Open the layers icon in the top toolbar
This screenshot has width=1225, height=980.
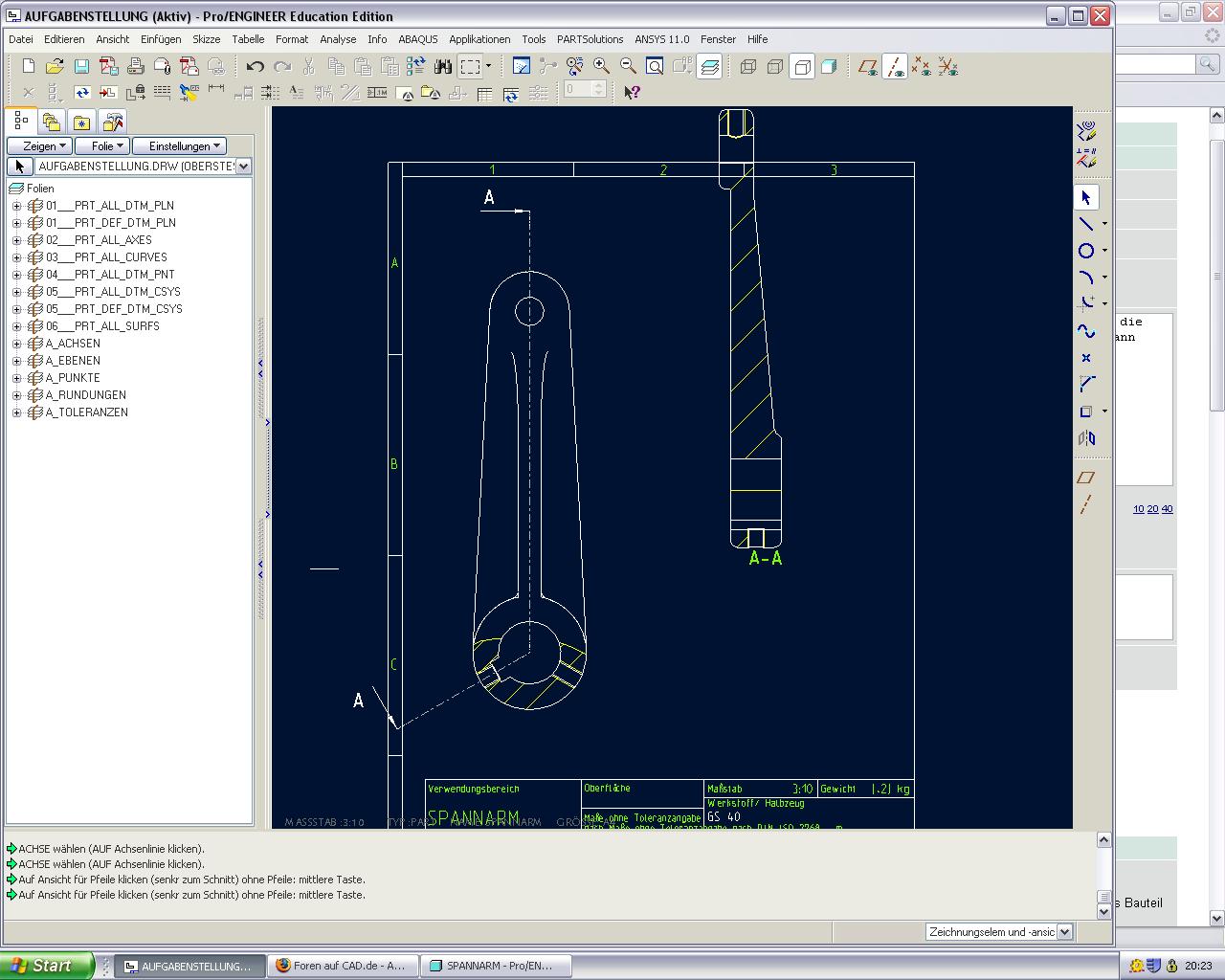coord(709,66)
